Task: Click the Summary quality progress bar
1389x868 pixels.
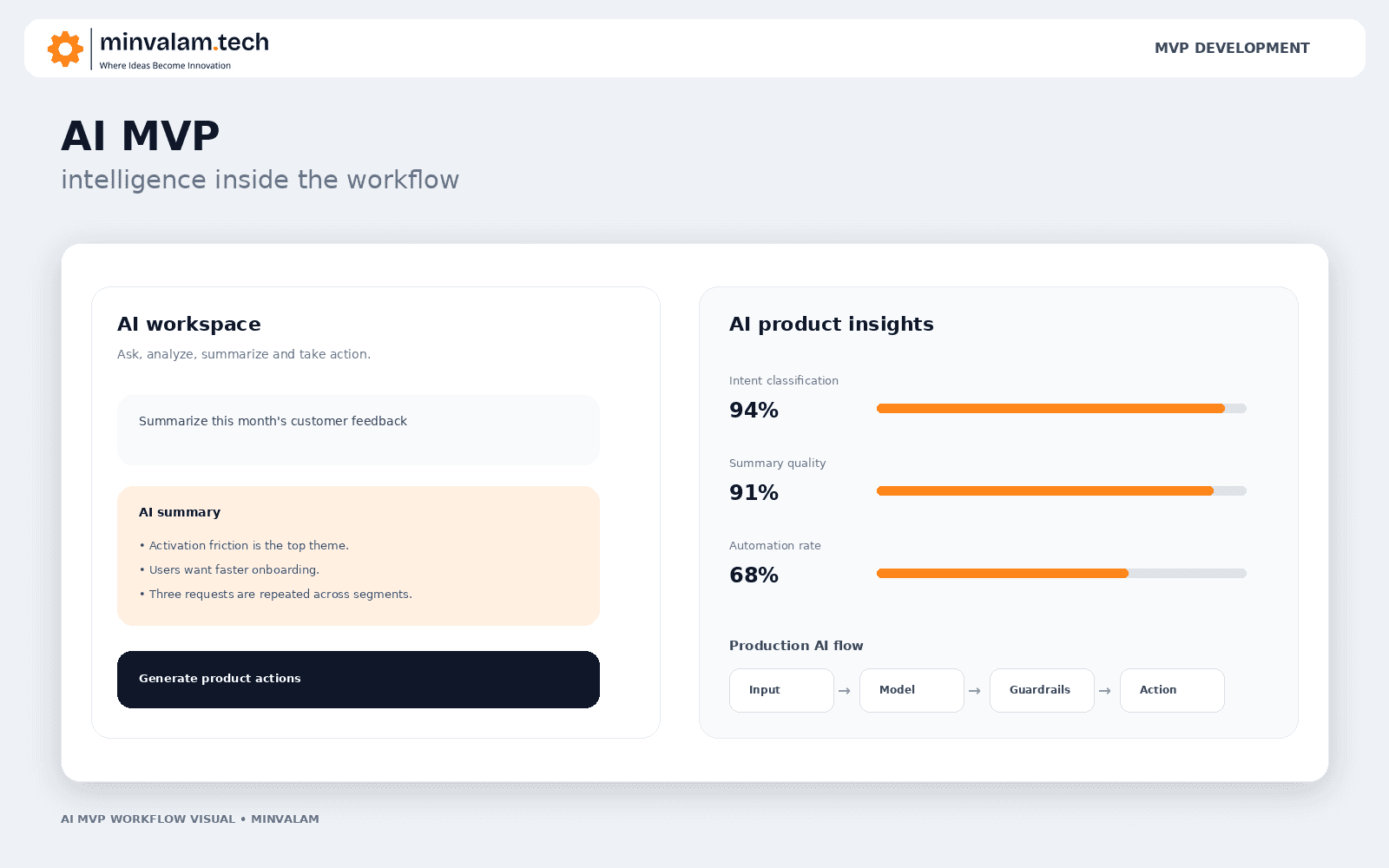Action: (1062, 490)
